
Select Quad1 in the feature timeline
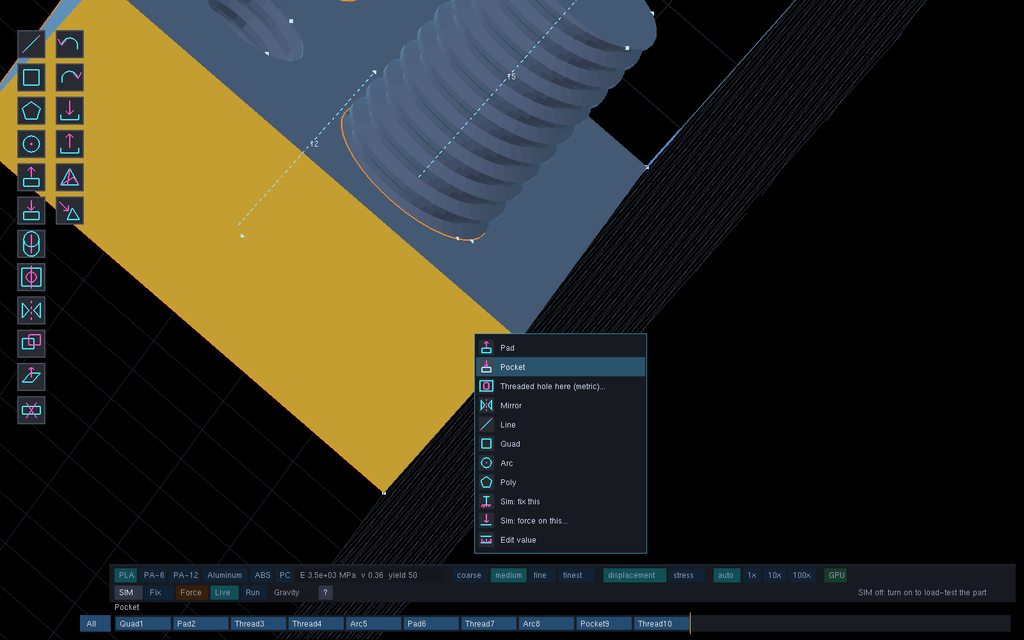(x=143, y=624)
